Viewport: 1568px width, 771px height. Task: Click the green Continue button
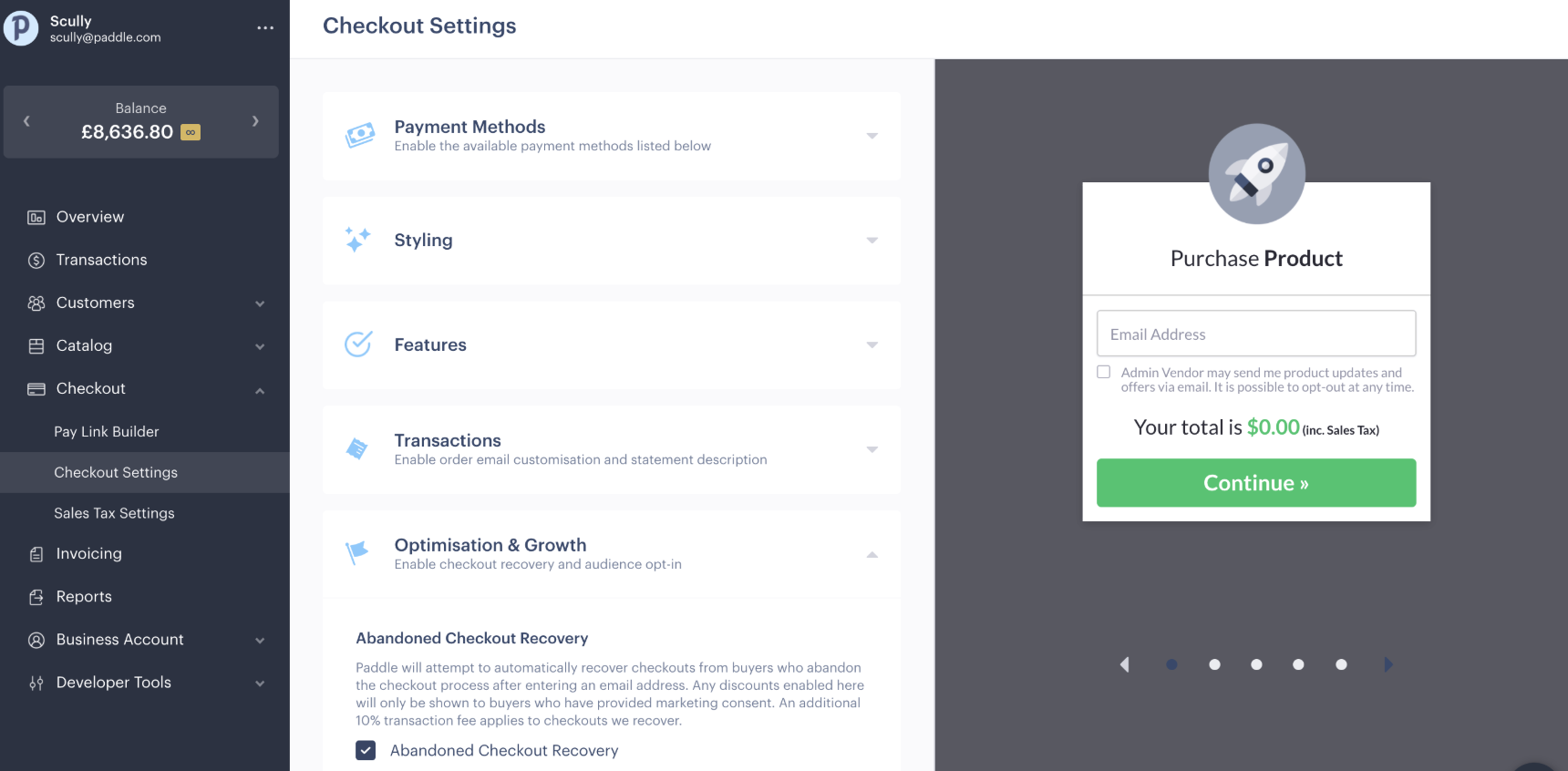click(x=1256, y=483)
